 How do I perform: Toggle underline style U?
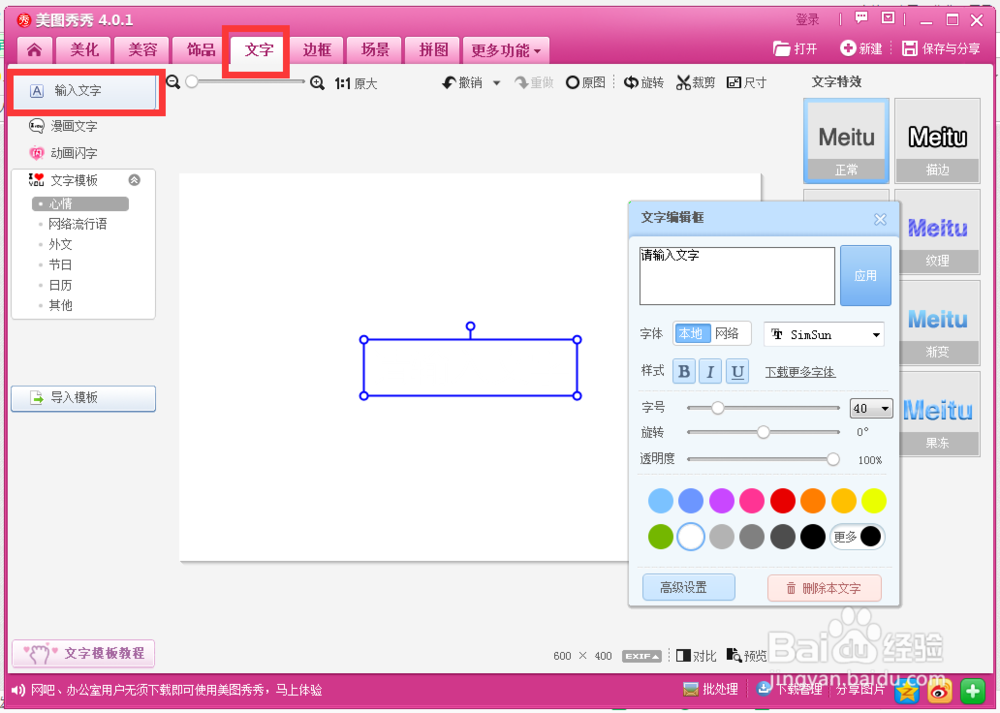(x=737, y=371)
